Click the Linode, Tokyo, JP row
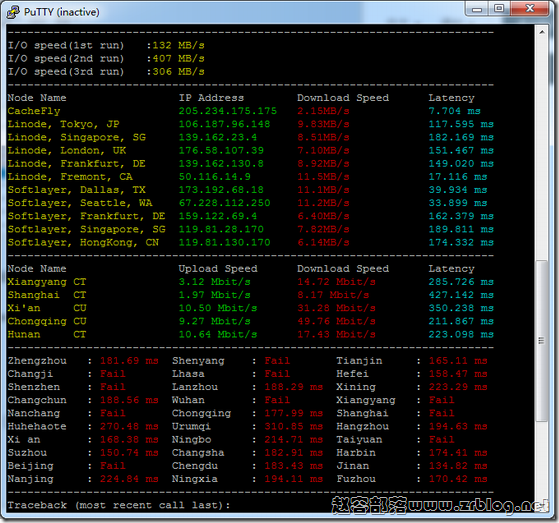Image resolution: width=559 pixels, height=523 pixels. click(250, 124)
